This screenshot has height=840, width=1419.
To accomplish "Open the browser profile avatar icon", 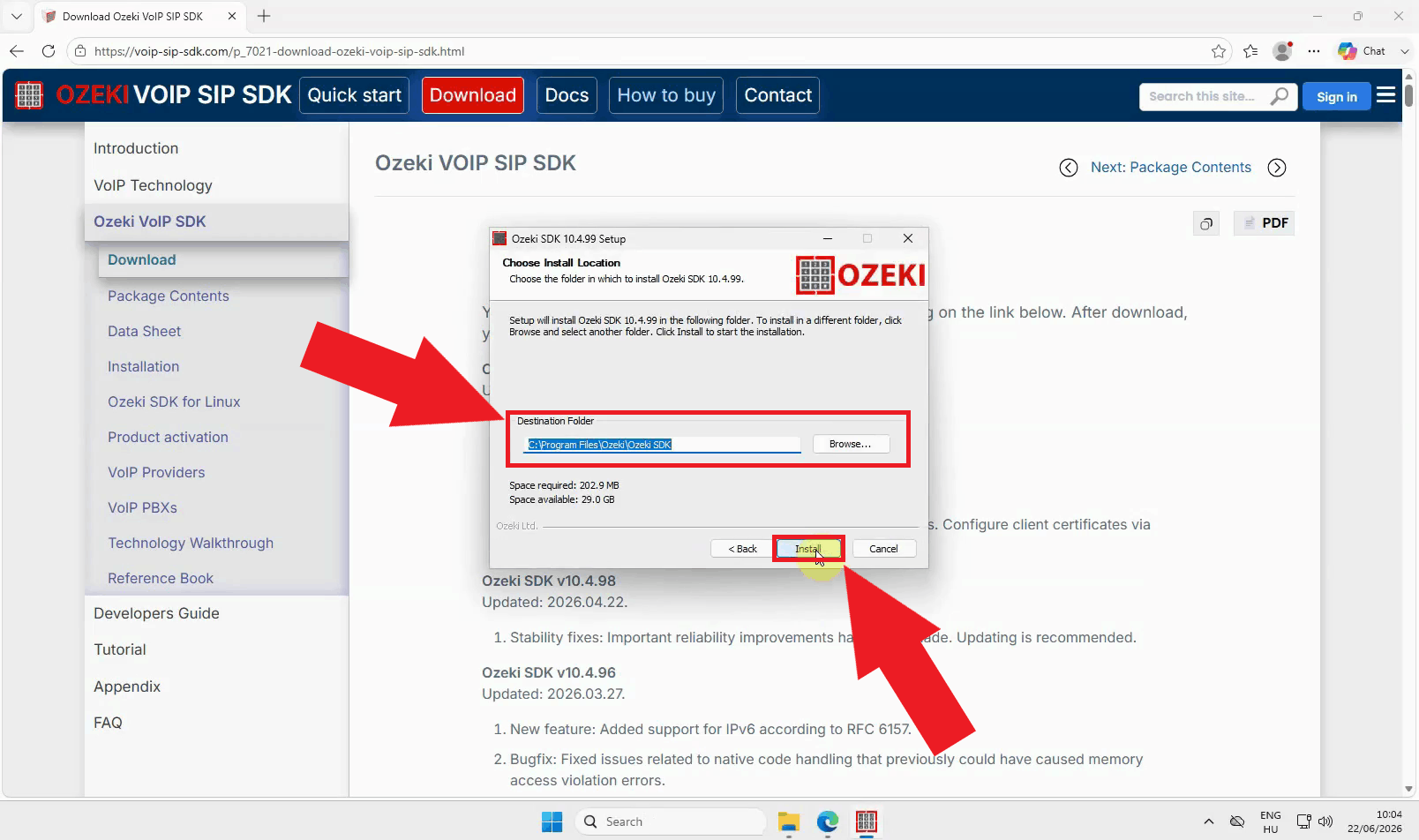I will click(x=1283, y=51).
